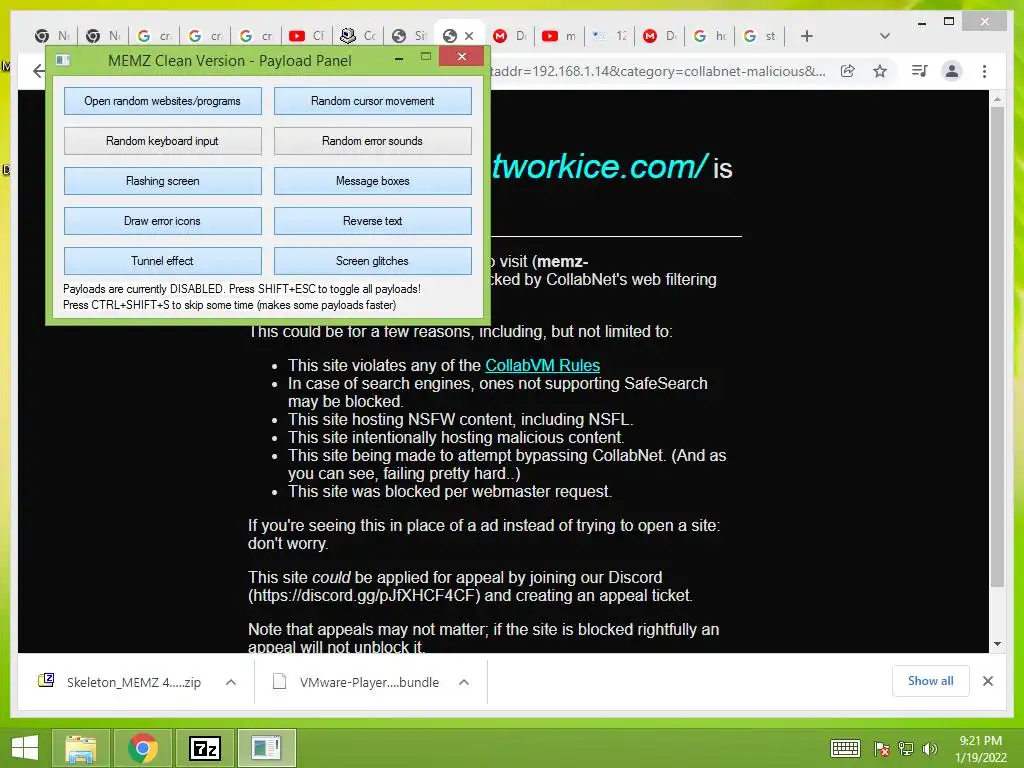Close the active Chrome tab
The width and height of the screenshot is (1024, 768).
(469, 36)
